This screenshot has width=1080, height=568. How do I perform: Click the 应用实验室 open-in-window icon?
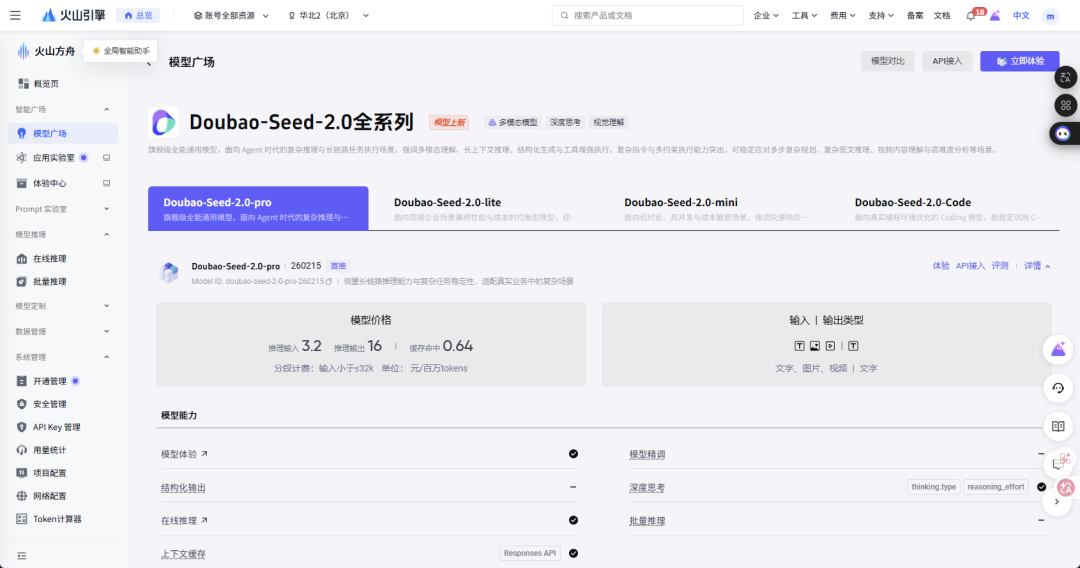coord(106,158)
